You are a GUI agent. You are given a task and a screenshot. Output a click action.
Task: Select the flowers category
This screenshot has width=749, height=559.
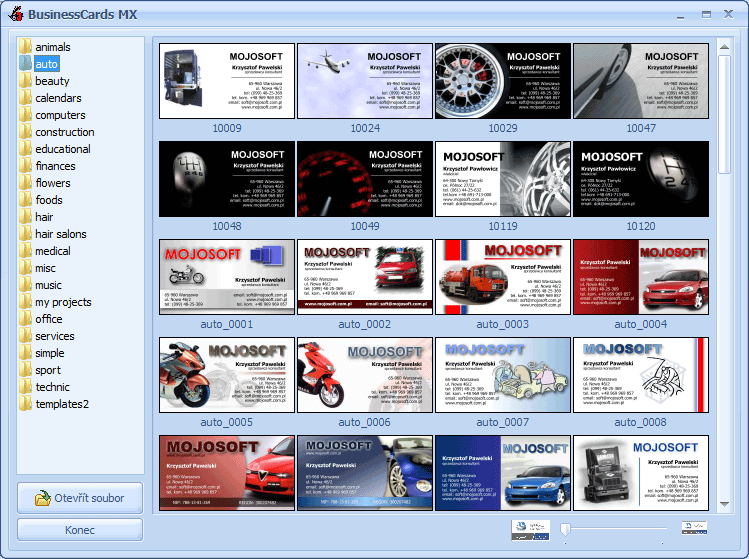(53, 183)
